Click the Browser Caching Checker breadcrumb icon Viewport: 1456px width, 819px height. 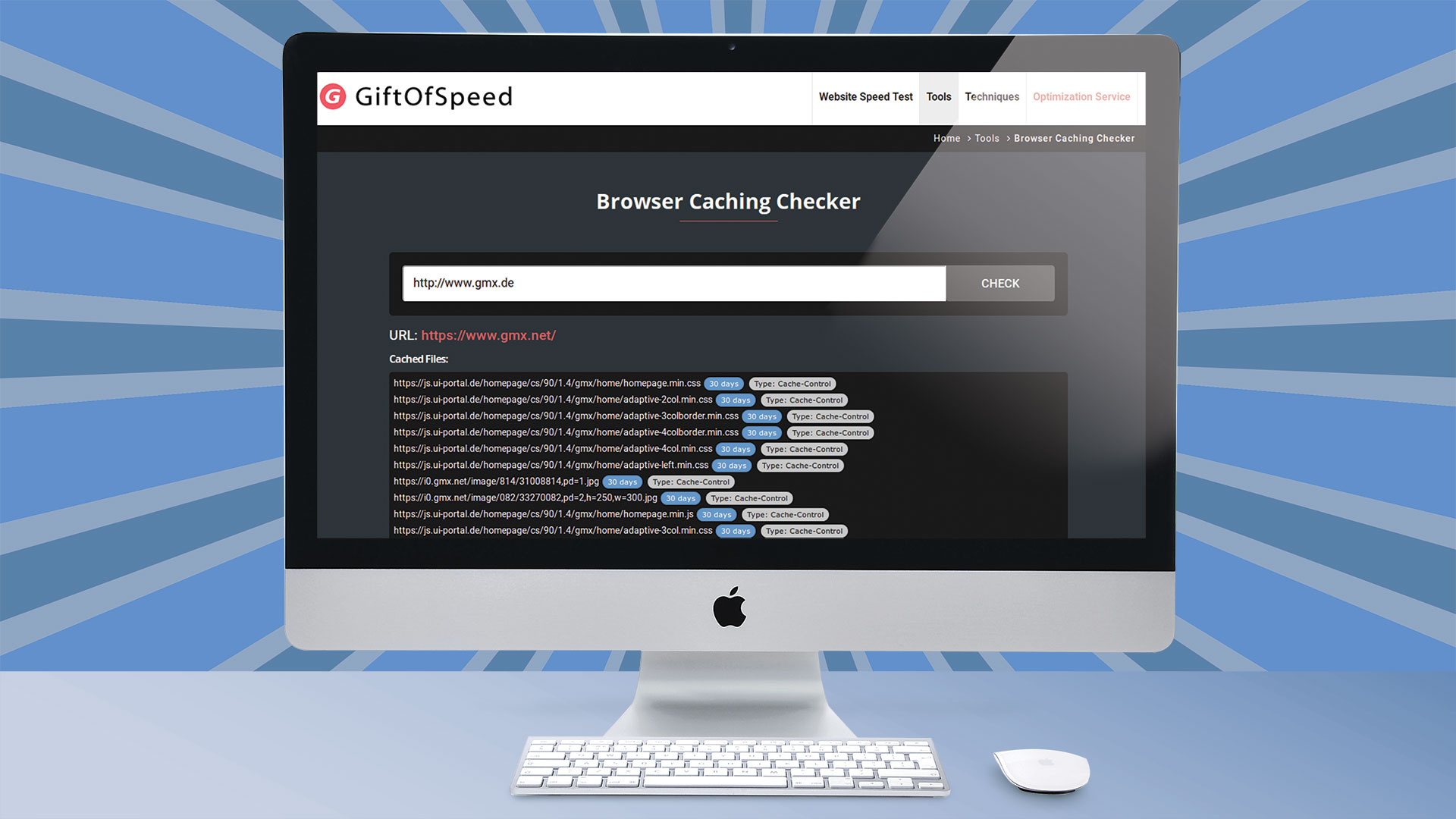pos(1074,138)
